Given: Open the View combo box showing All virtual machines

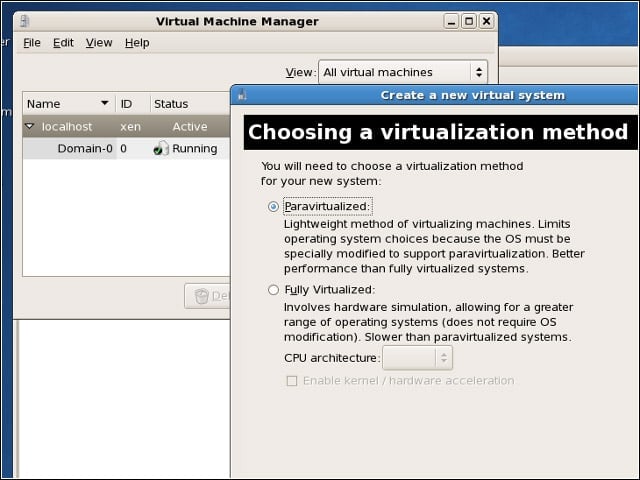Looking at the screenshot, I should [x=403, y=72].
